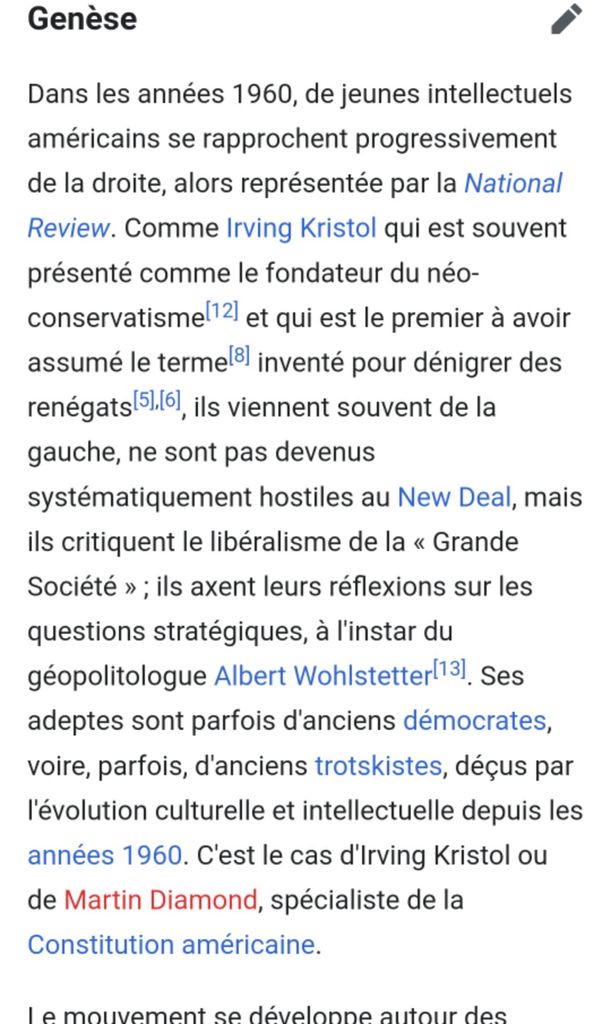Tap the Genèse section heading

coord(82,19)
